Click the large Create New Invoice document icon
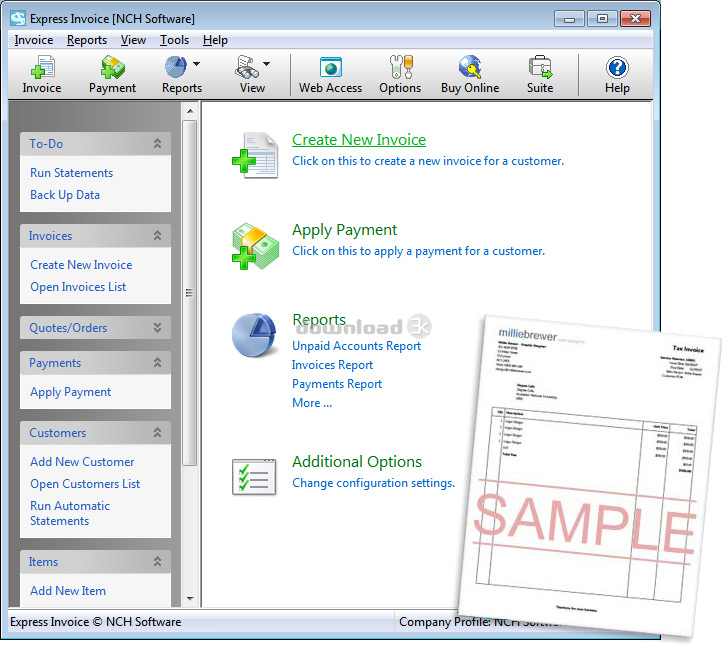Image resolution: width=728 pixels, height=653 pixels. click(255, 155)
